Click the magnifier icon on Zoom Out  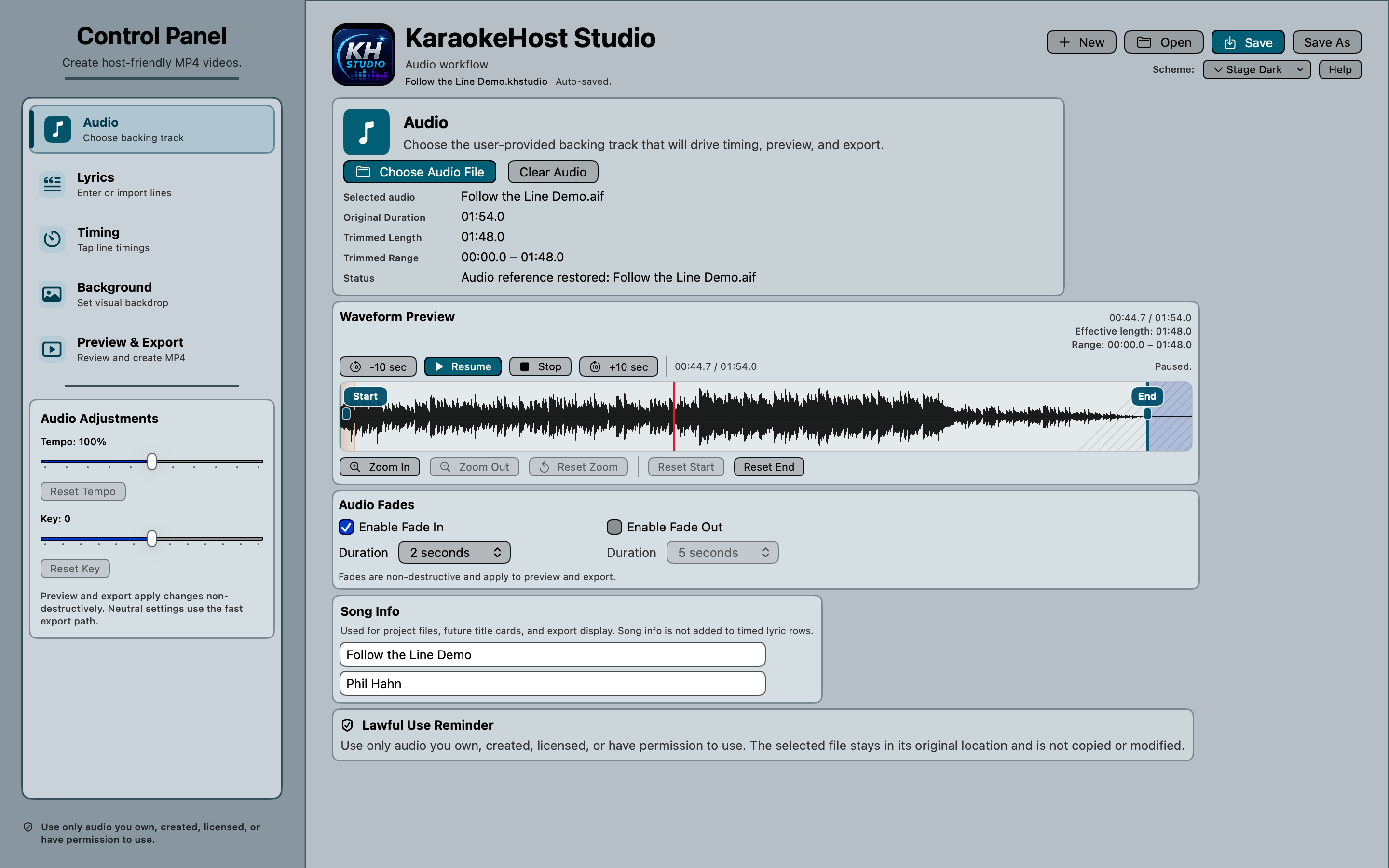point(445,467)
